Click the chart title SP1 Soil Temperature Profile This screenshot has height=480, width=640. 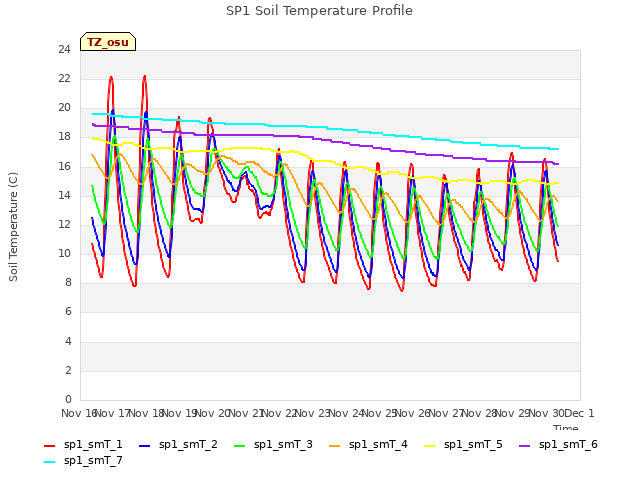[x=319, y=11]
